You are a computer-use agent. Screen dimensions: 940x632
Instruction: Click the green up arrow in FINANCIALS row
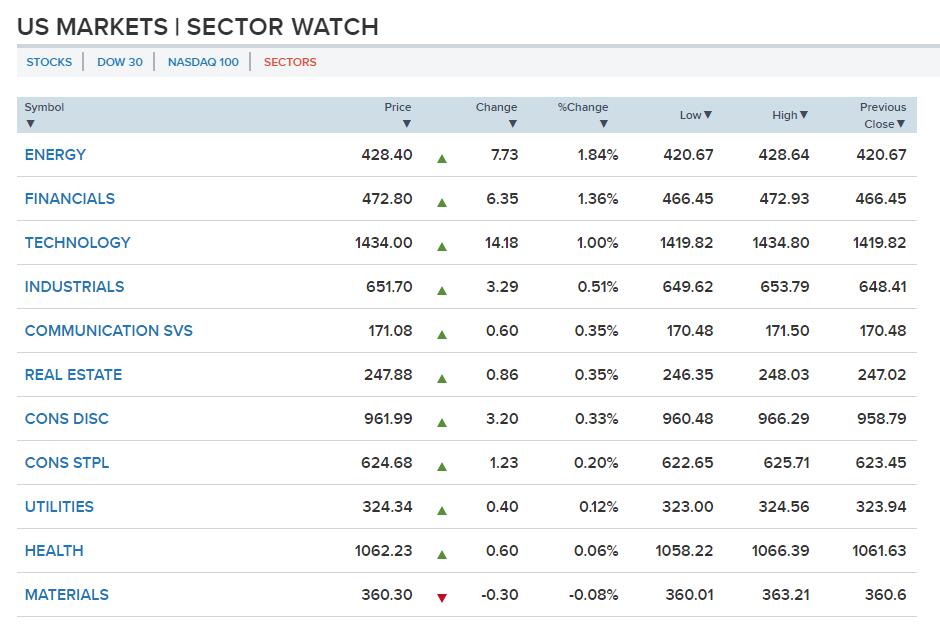pos(442,202)
